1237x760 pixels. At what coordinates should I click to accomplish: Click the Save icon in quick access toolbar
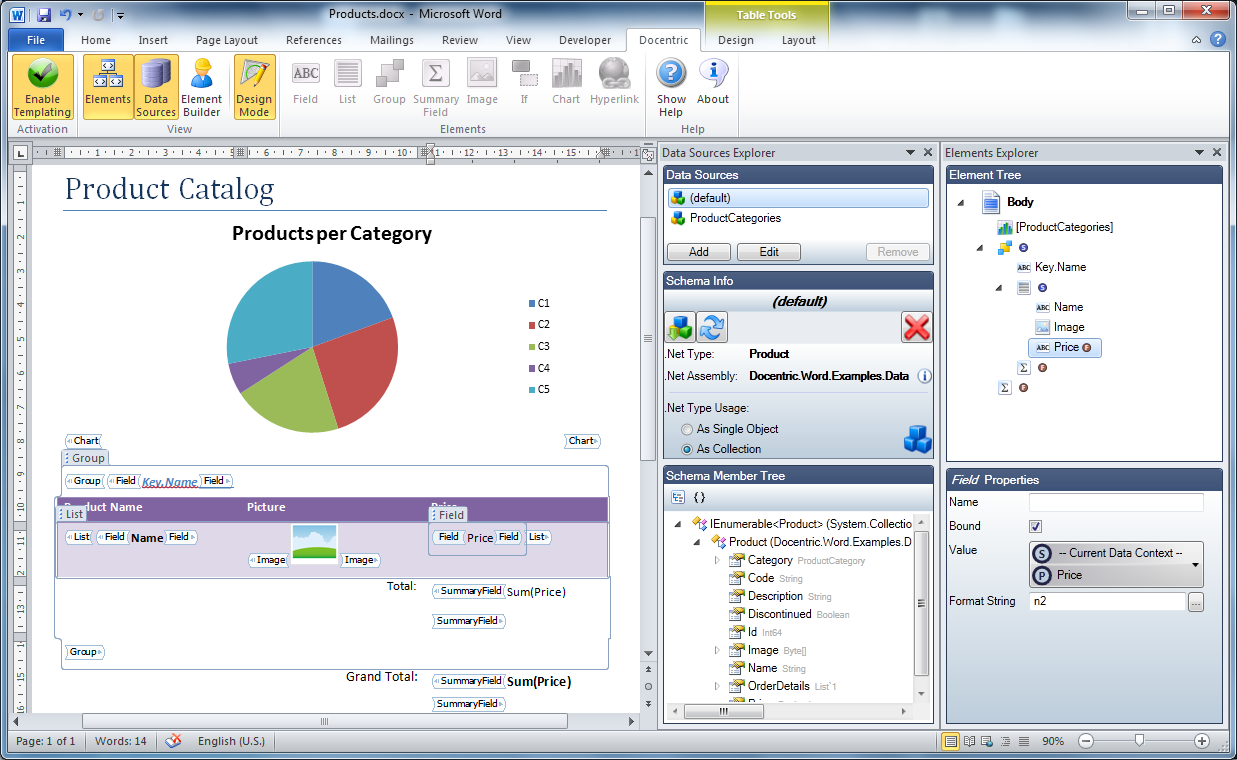pos(44,15)
